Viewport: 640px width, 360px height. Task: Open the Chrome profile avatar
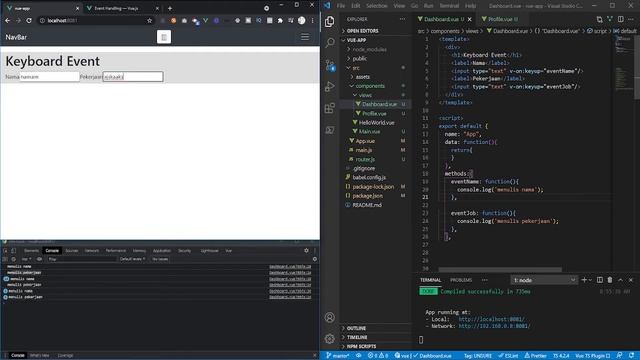[x=302, y=20]
